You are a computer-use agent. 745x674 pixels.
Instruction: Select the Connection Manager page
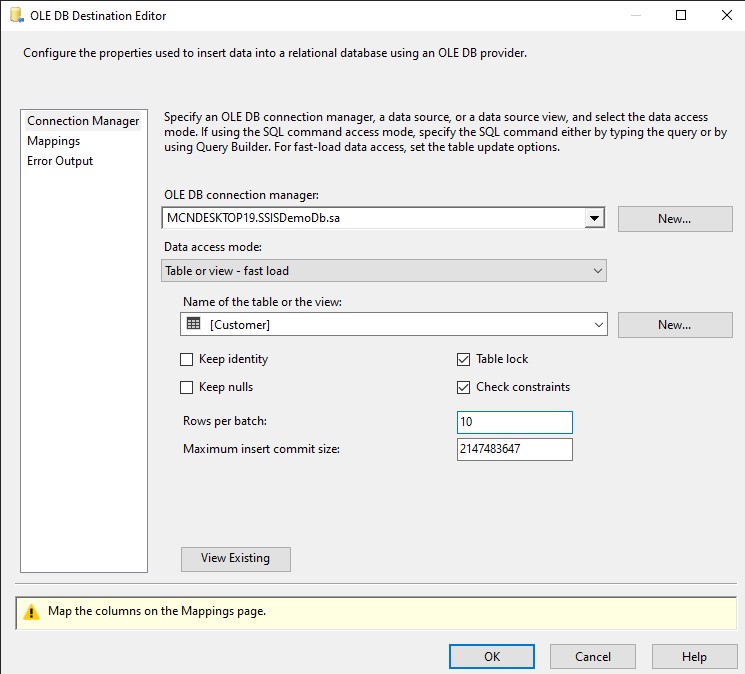(x=83, y=121)
